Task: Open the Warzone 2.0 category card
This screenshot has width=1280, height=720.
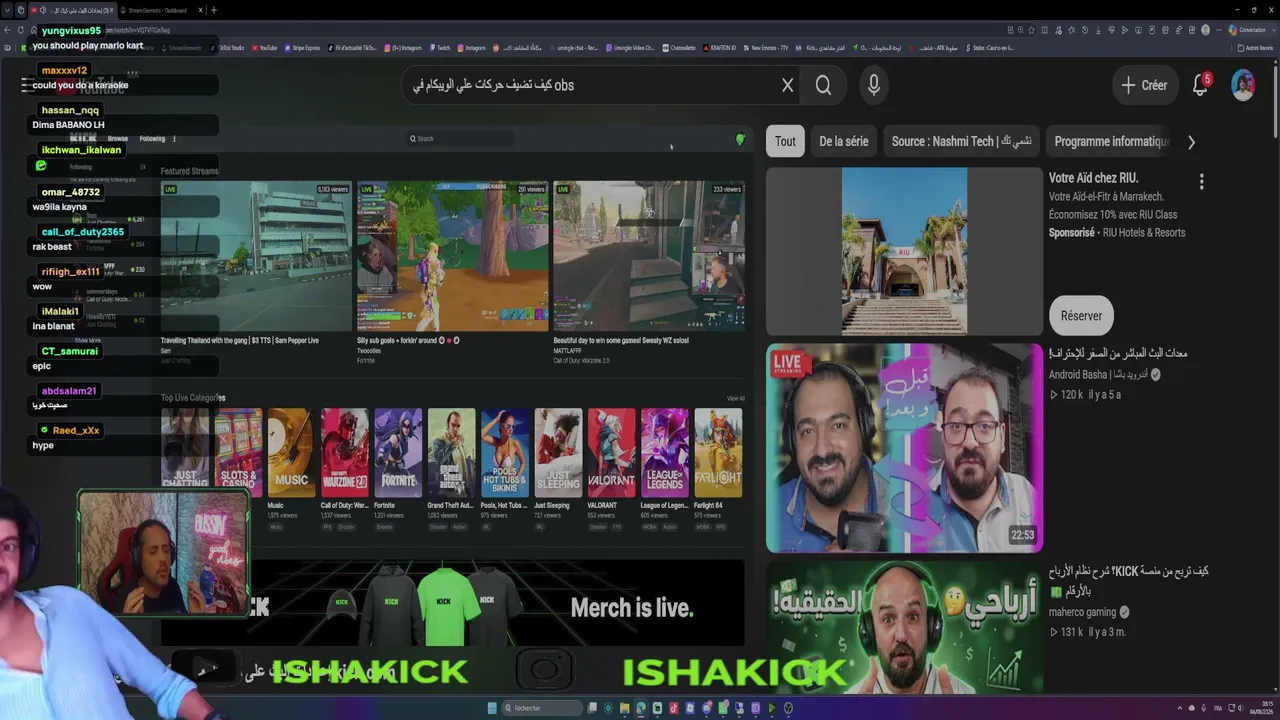Action: pyautogui.click(x=344, y=453)
